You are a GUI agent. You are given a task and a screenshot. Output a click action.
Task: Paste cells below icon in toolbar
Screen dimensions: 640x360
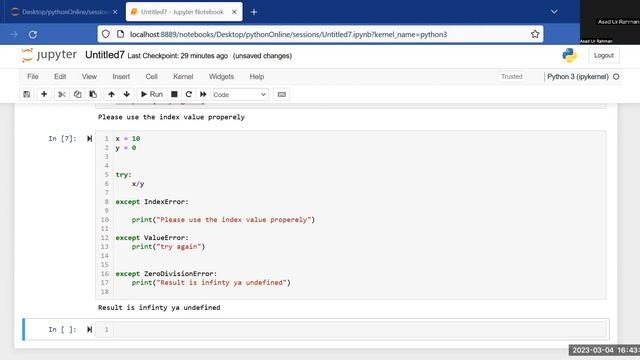93,94
